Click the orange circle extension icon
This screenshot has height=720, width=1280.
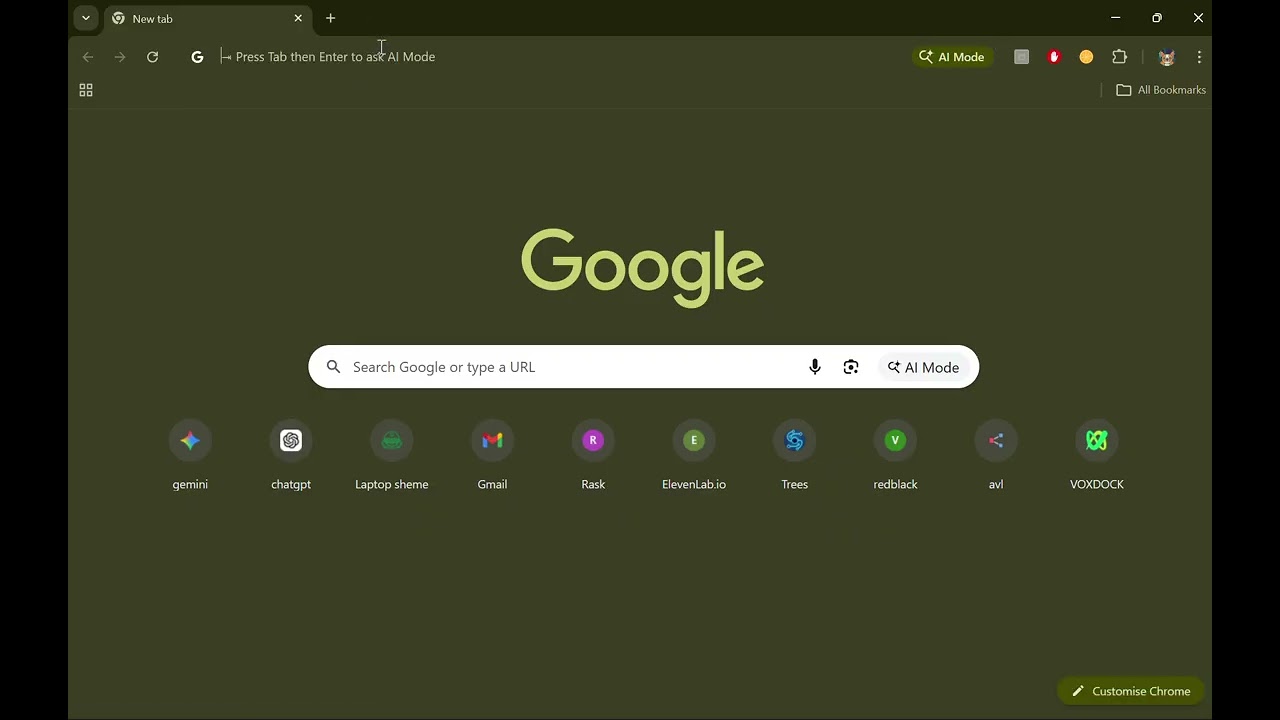(x=1086, y=57)
